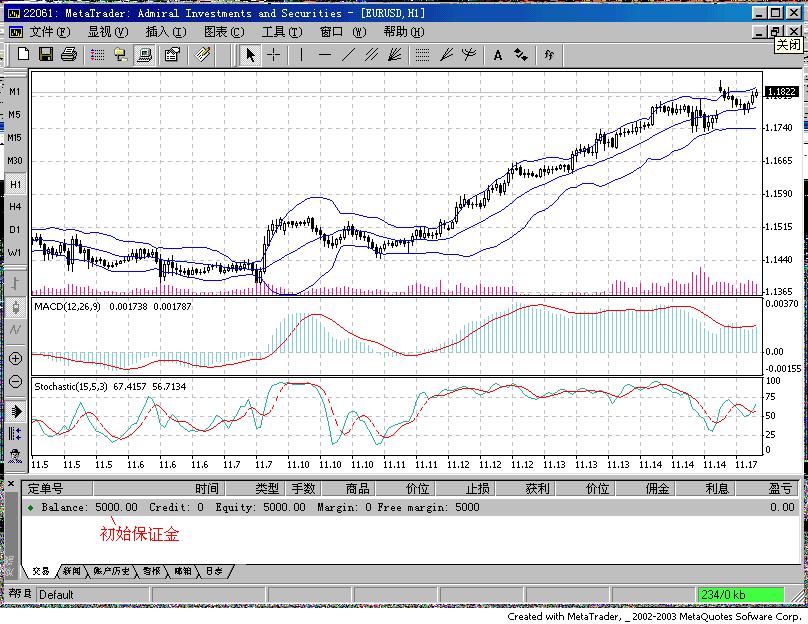The image size is (808, 624).
Task: Select the vertical line drawing tool
Action: point(301,55)
